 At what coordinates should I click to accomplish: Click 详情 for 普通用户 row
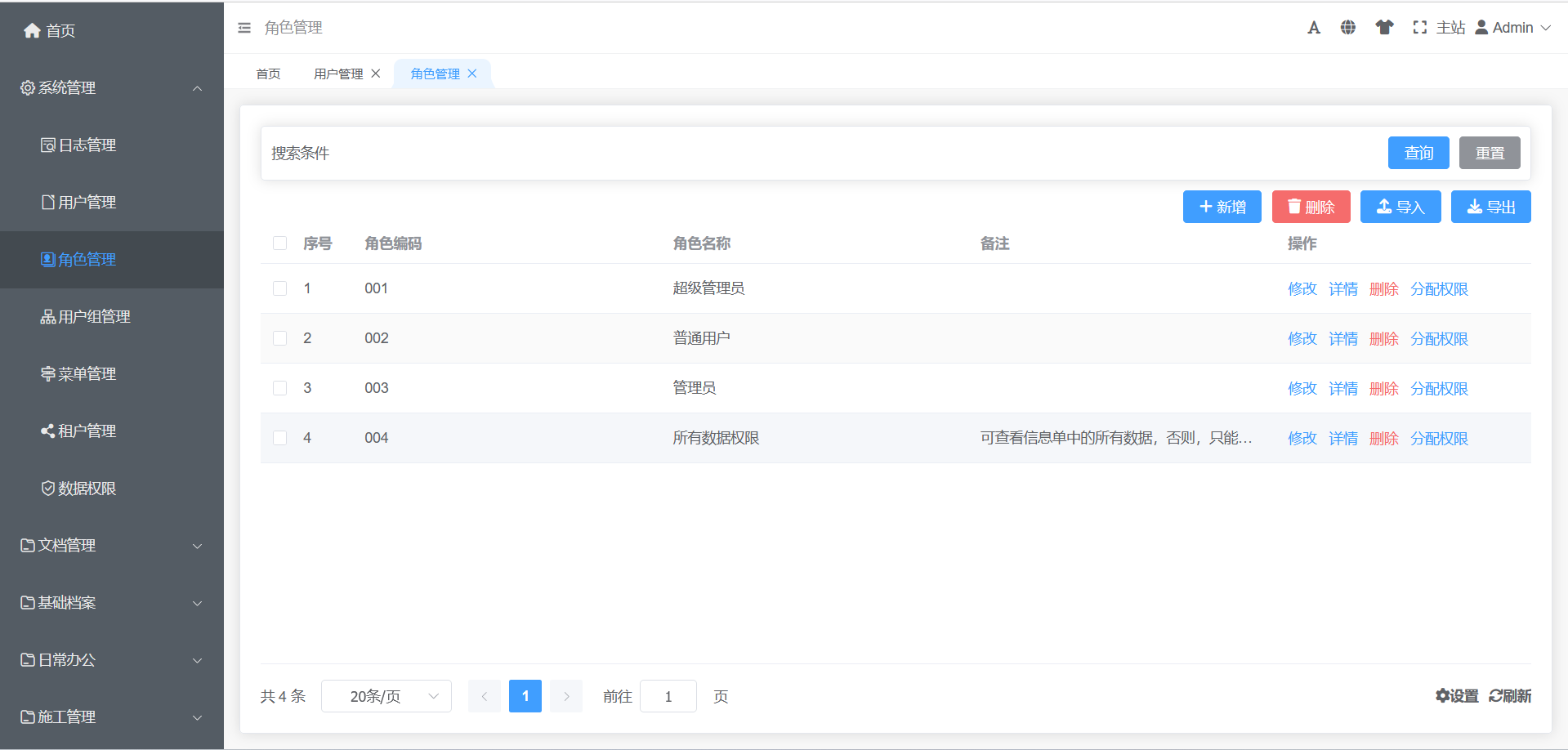[1343, 338]
